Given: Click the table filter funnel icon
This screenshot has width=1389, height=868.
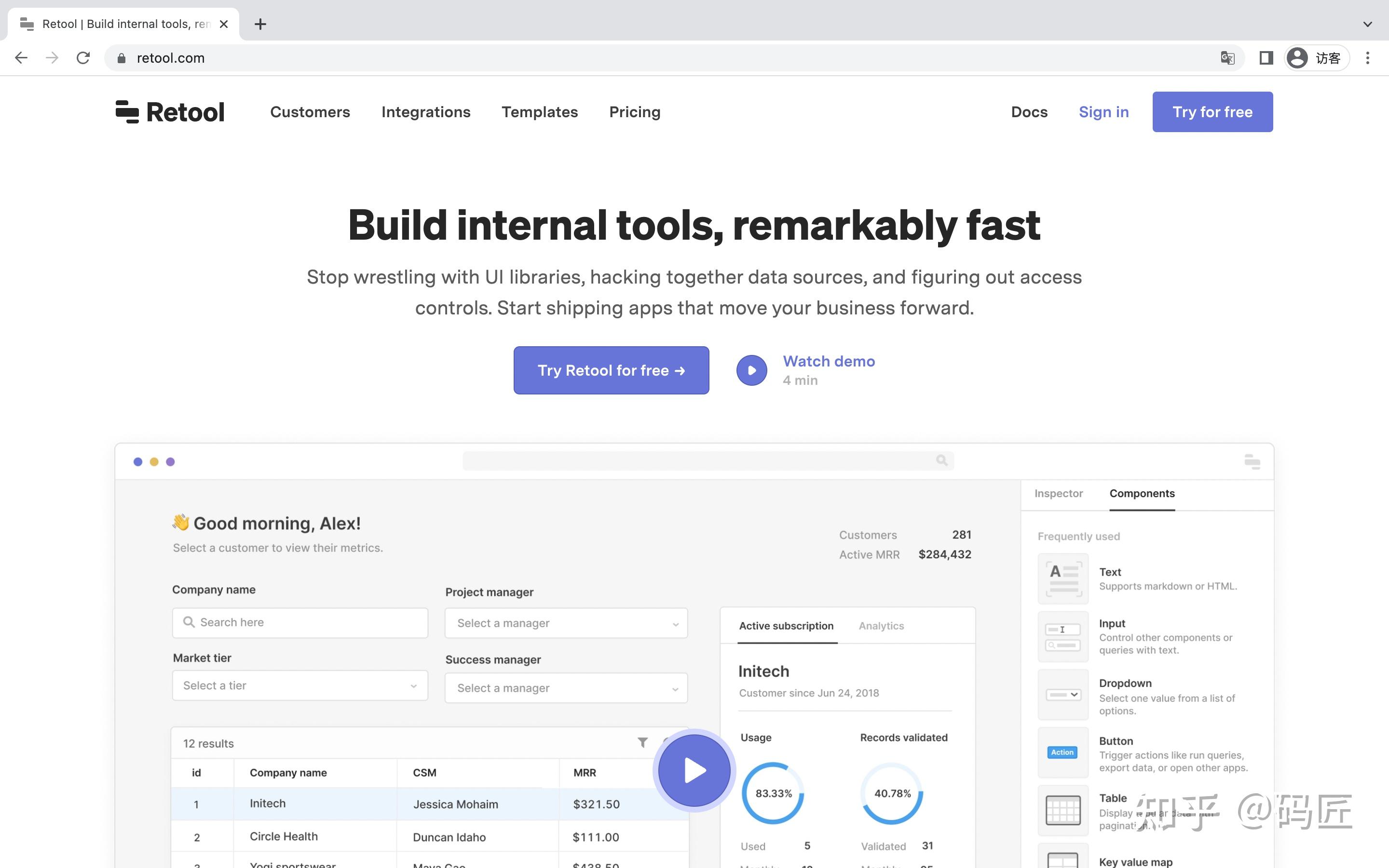Looking at the screenshot, I should point(643,743).
